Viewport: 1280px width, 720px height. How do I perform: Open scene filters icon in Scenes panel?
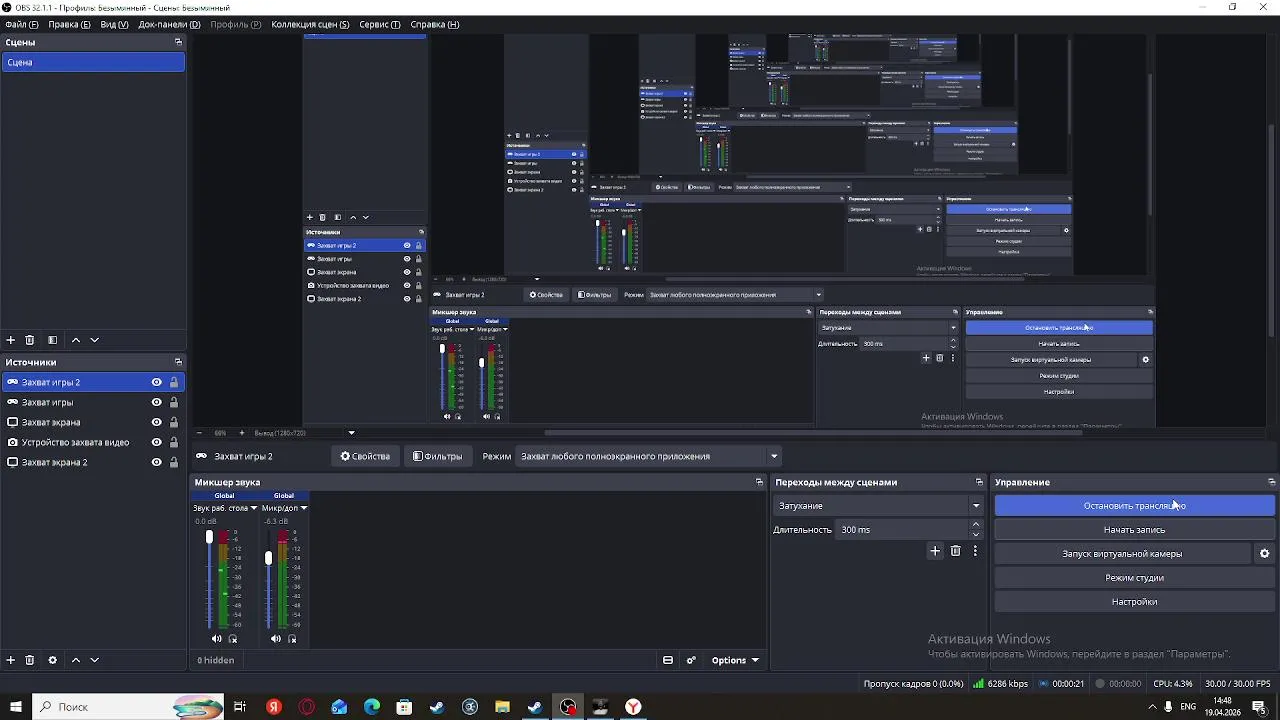(x=52, y=340)
